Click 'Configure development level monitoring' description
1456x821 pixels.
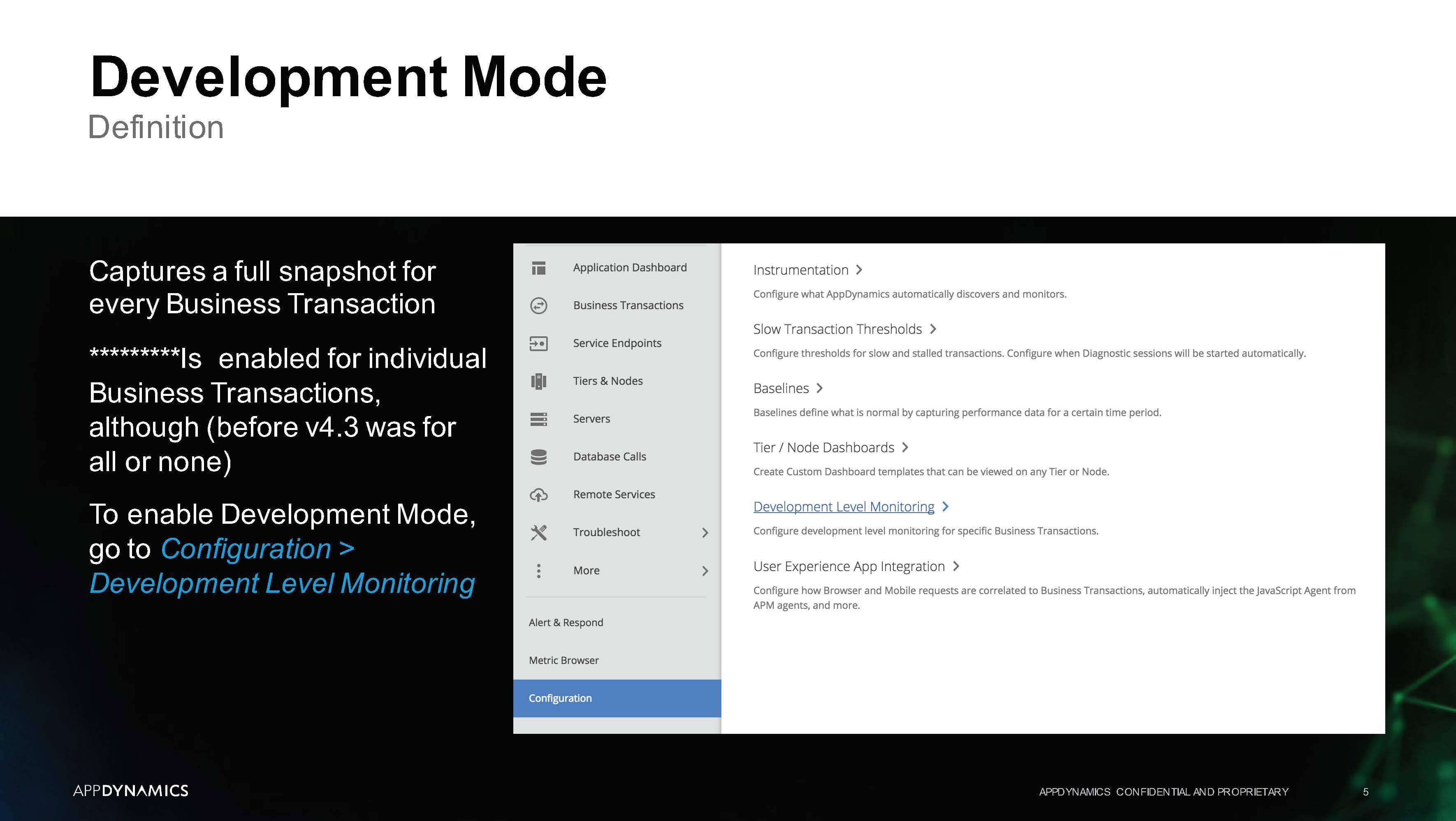coord(925,531)
